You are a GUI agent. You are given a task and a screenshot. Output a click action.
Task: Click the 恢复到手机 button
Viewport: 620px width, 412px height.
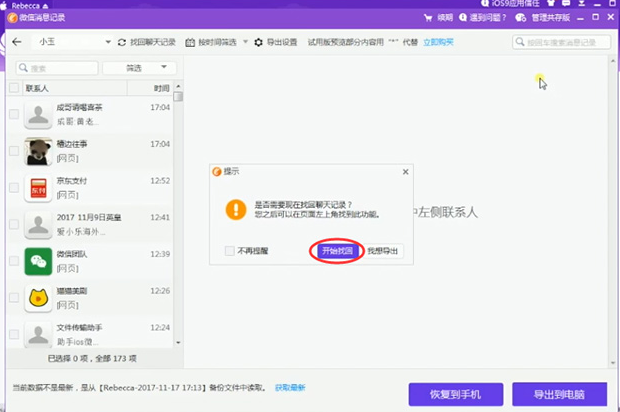pyautogui.click(x=456, y=394)
